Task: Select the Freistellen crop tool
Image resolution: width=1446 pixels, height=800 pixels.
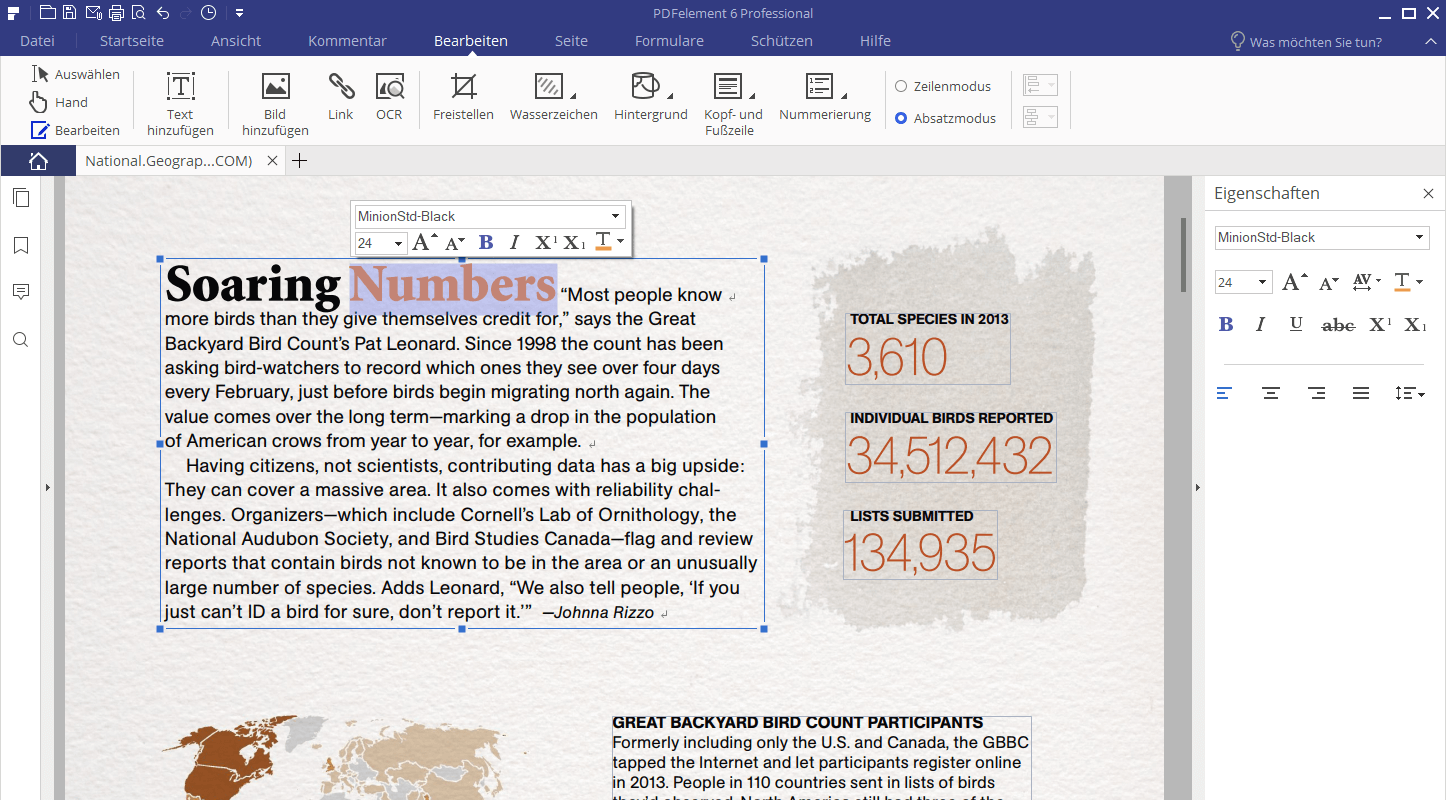Action: [x=463, y=96]
